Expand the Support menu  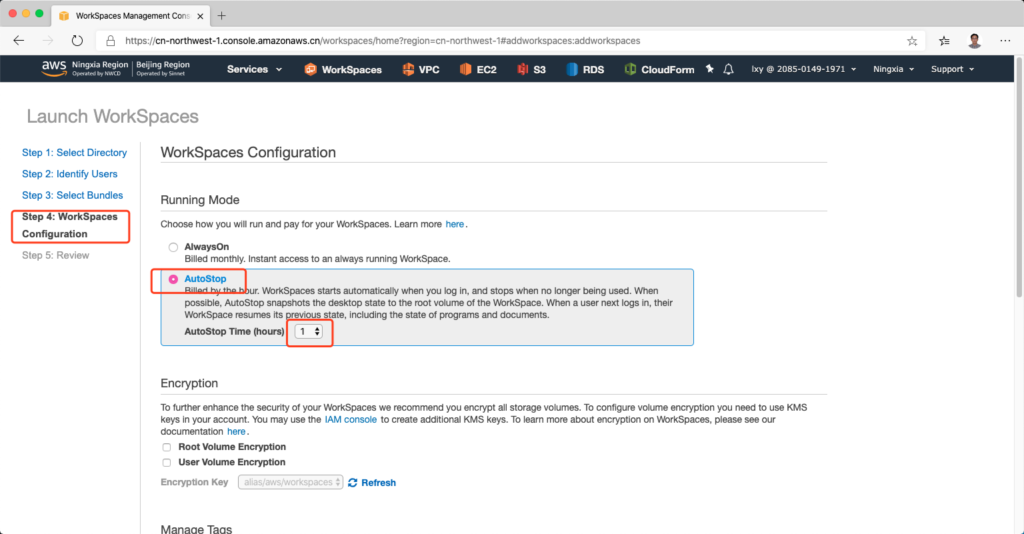point(951,69)
